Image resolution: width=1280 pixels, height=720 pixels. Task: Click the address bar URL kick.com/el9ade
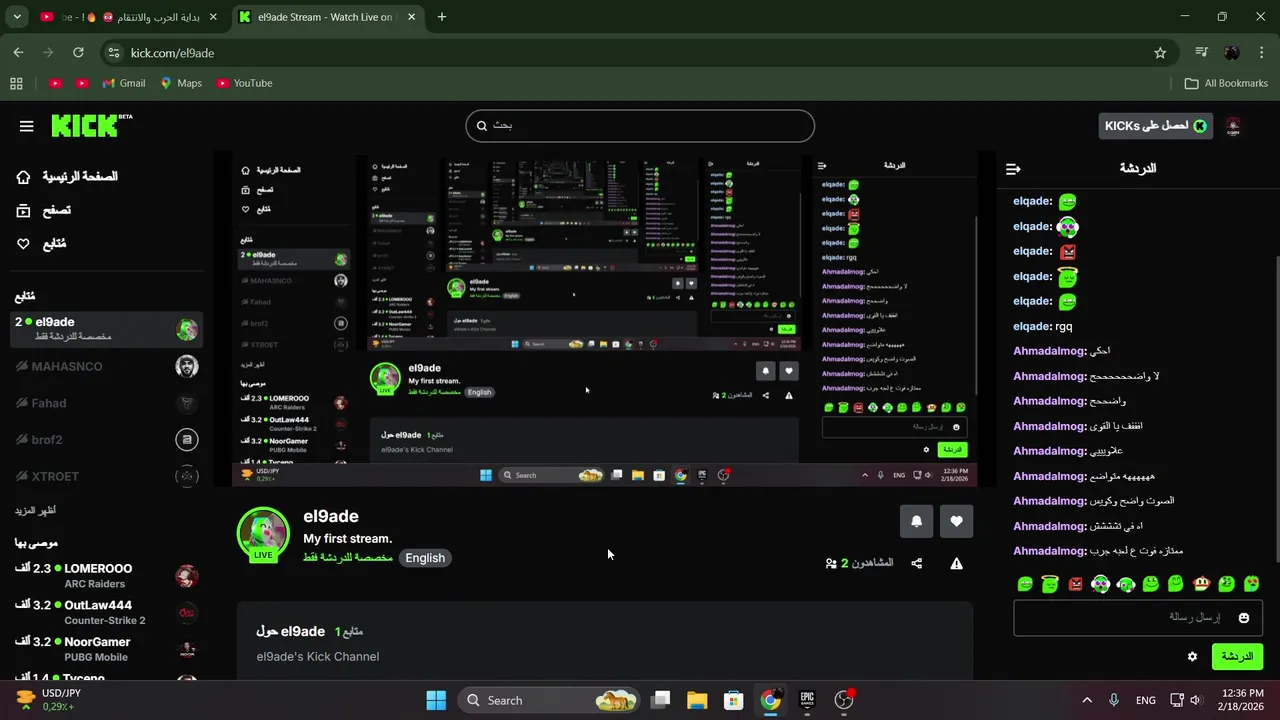click(172, 53)
